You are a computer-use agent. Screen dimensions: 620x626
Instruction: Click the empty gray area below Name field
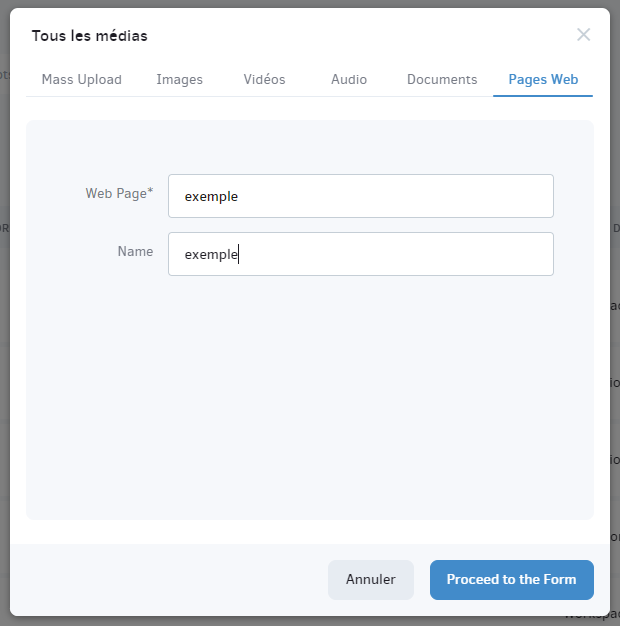(x=310, y=395)
